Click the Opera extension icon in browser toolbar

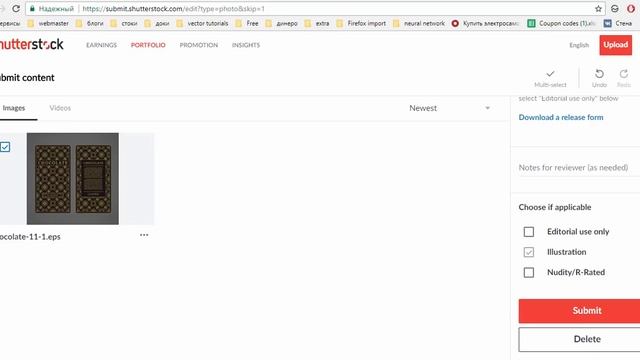631,9
